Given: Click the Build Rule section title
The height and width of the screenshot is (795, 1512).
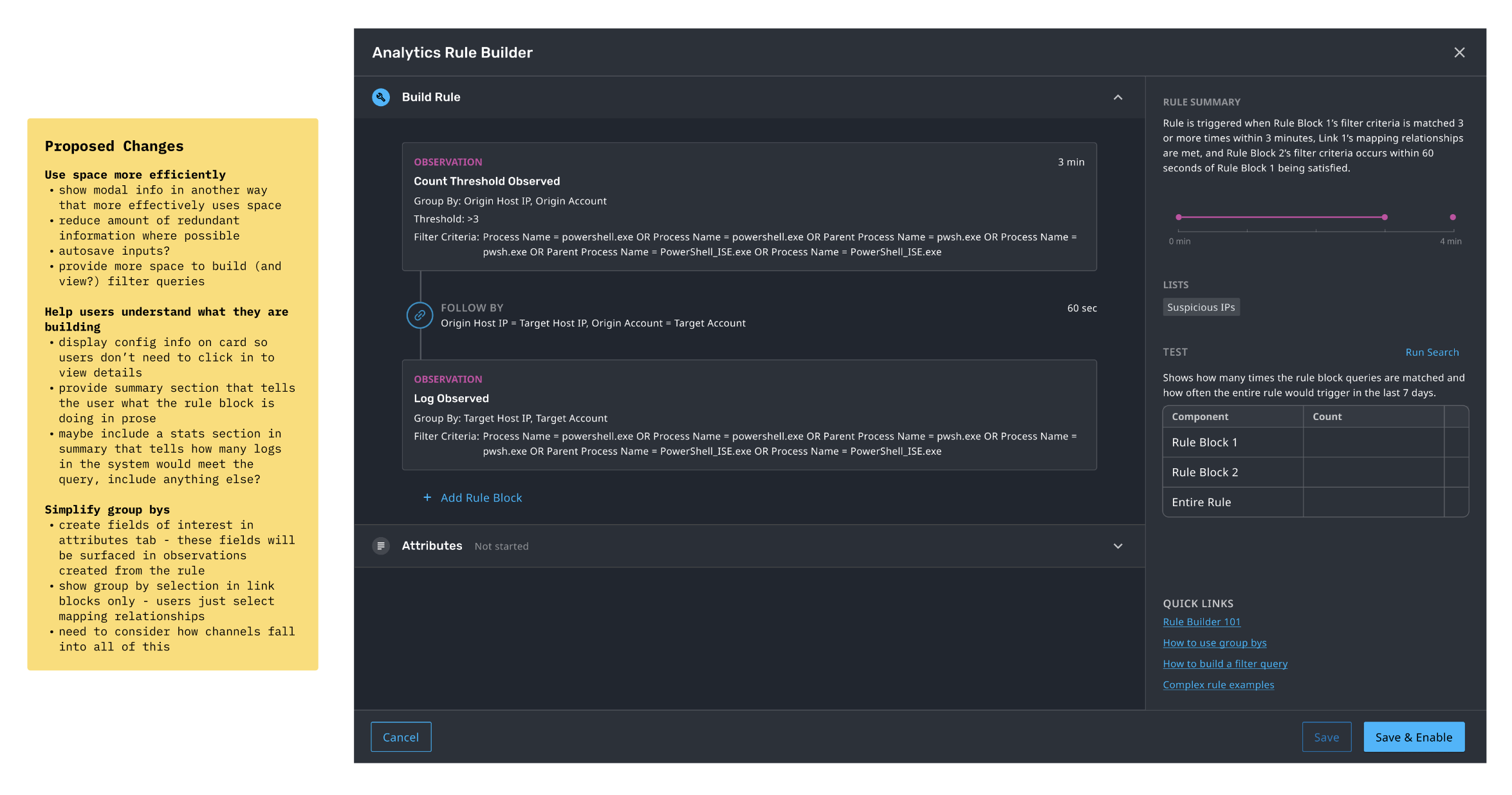Looking at the screenshot, I should click(431, 97).
